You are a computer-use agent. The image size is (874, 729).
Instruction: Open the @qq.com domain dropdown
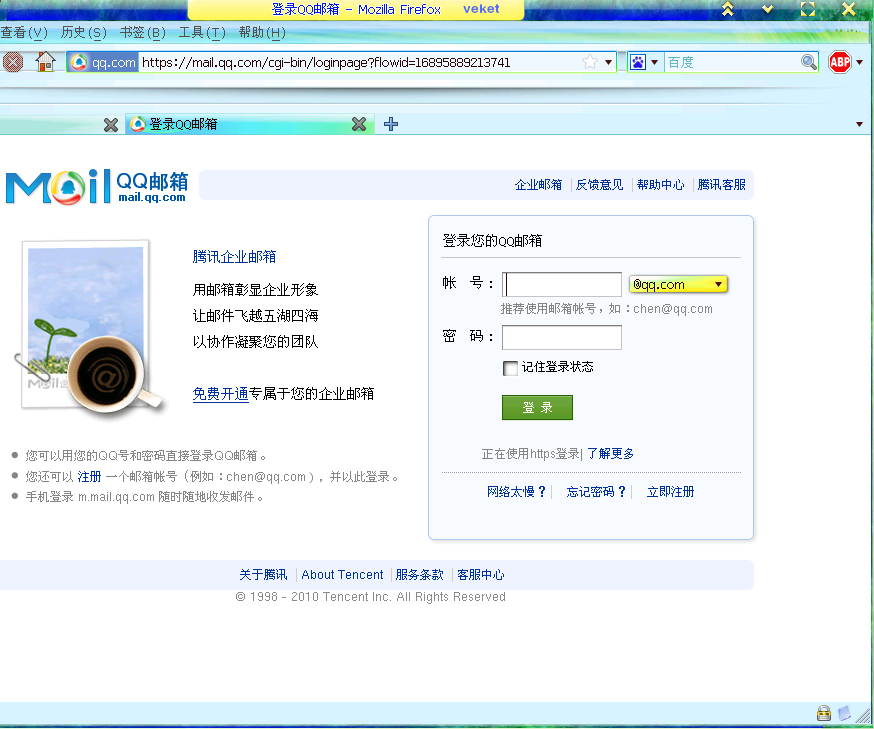[x=678, y=284]
